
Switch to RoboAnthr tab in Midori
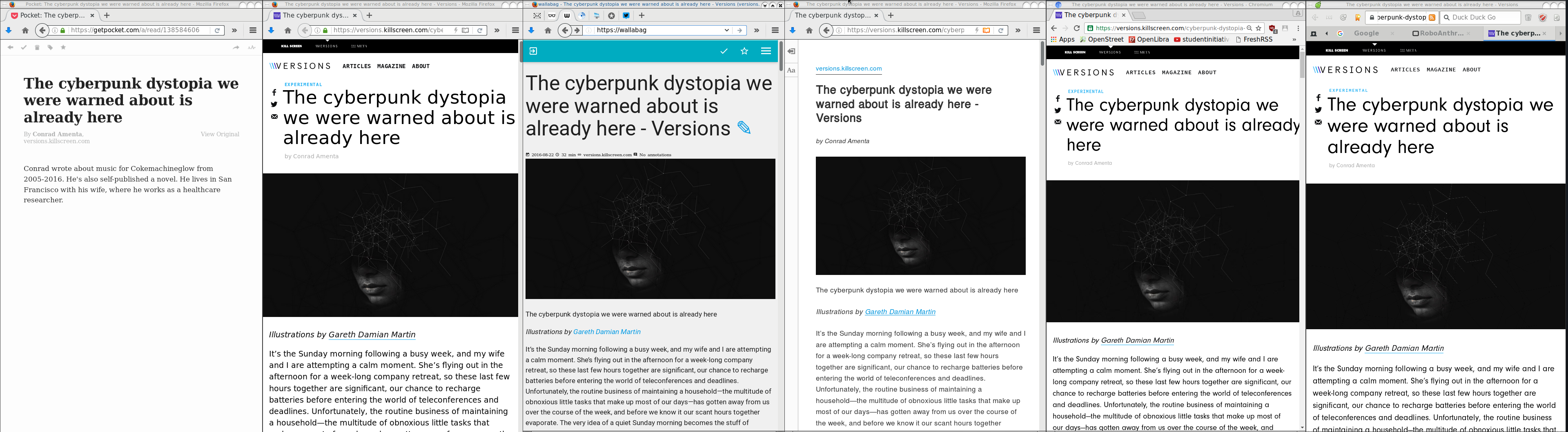[x=1441, y=33]
